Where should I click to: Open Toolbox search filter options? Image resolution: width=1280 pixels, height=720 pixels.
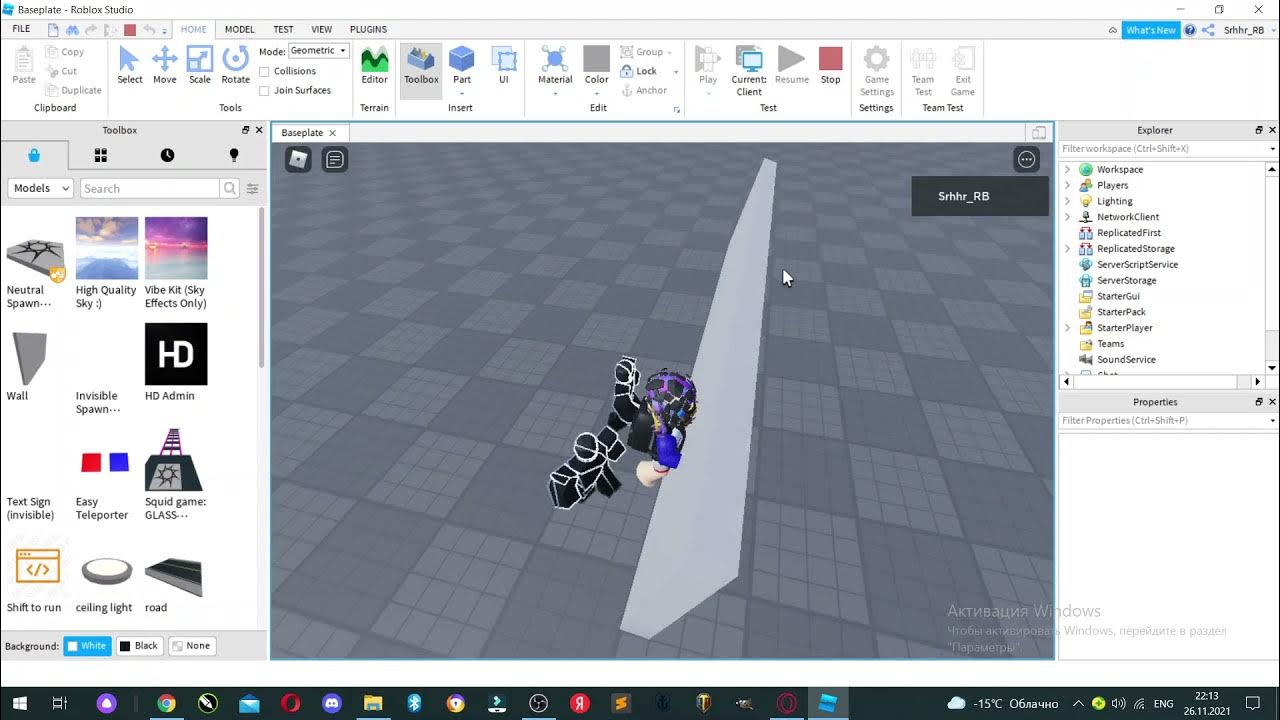(253, 188)
